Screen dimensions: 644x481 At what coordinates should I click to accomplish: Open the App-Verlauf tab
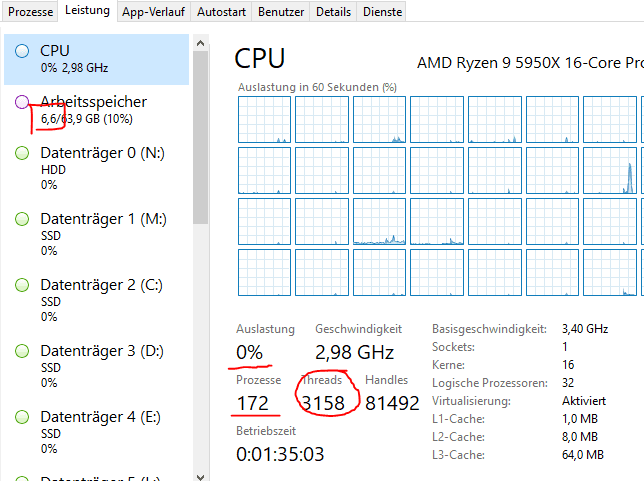(x=153, y=12)
